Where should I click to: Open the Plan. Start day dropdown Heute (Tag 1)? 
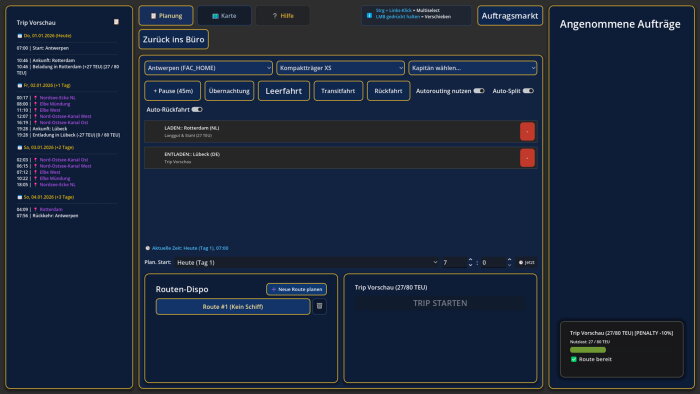(307, 262)
